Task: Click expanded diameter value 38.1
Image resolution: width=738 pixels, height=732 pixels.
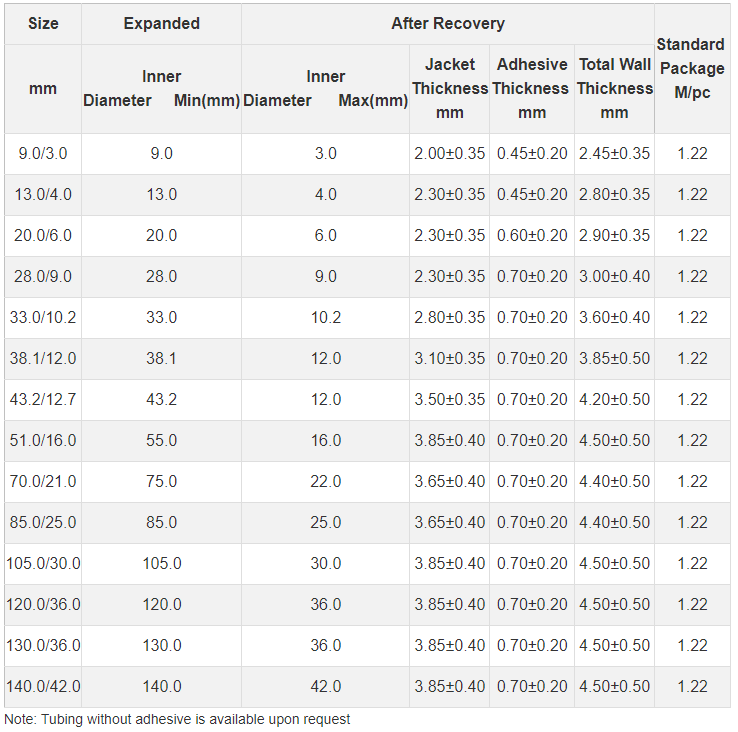Action: (x=161, y=358)
